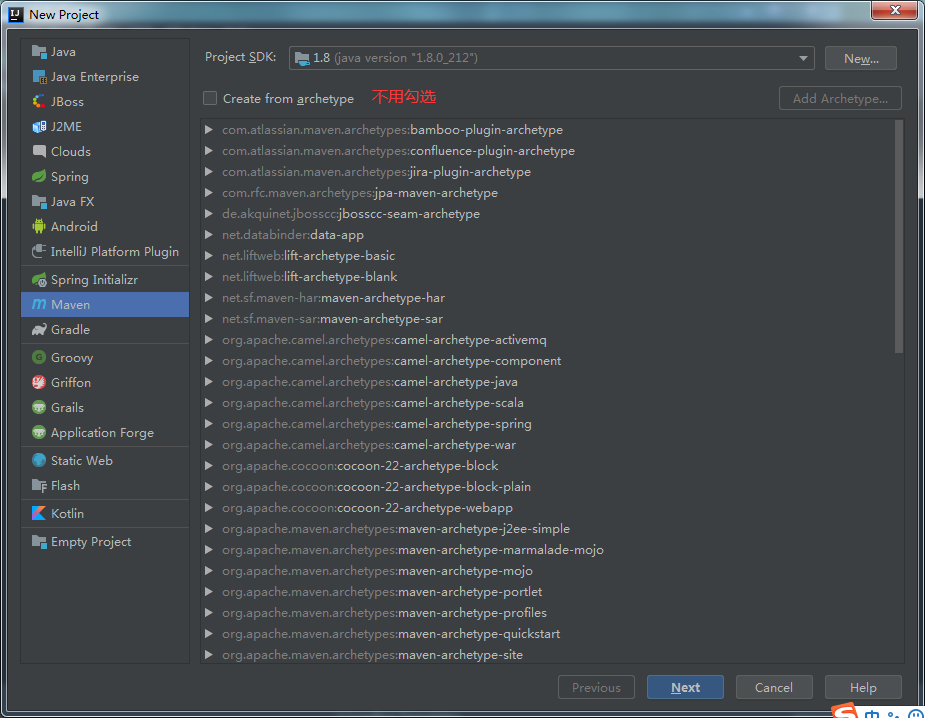Choose the Static Web globe icon
This screenshot has width=925, height=718.
coord(39,460)
